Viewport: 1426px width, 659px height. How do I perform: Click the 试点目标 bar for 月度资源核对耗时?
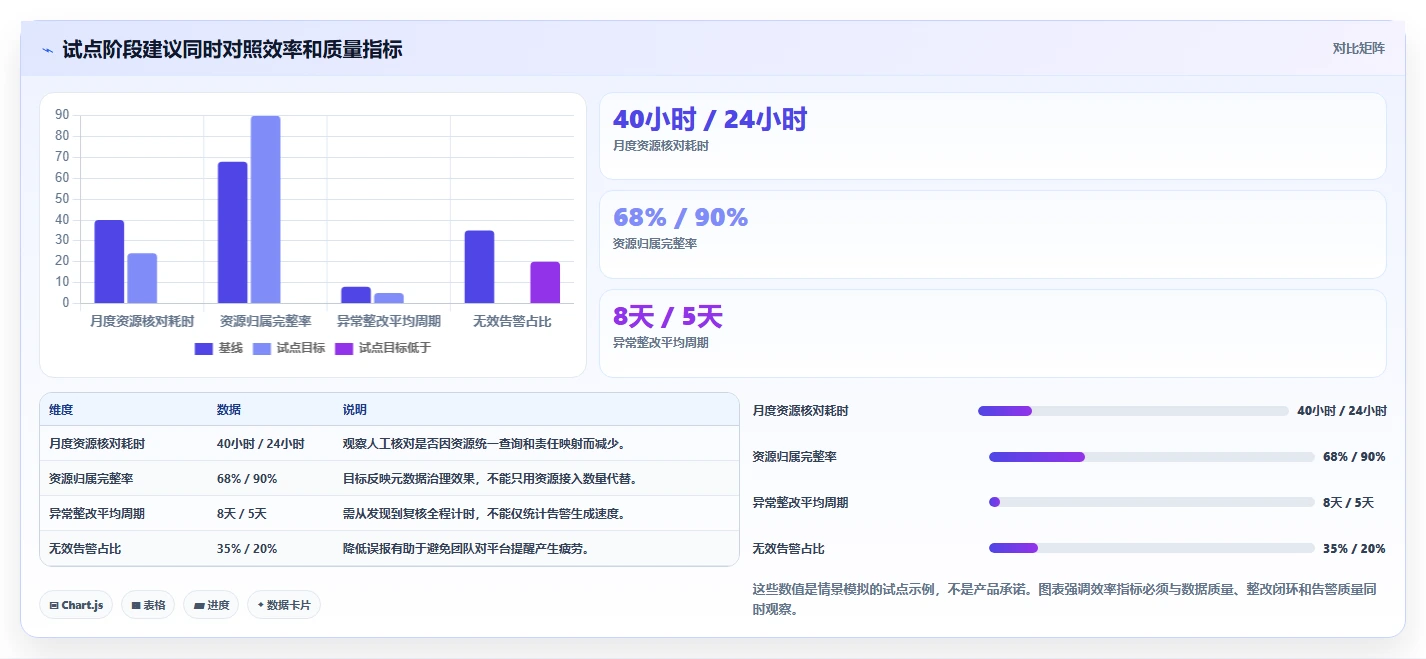[142, 278]
